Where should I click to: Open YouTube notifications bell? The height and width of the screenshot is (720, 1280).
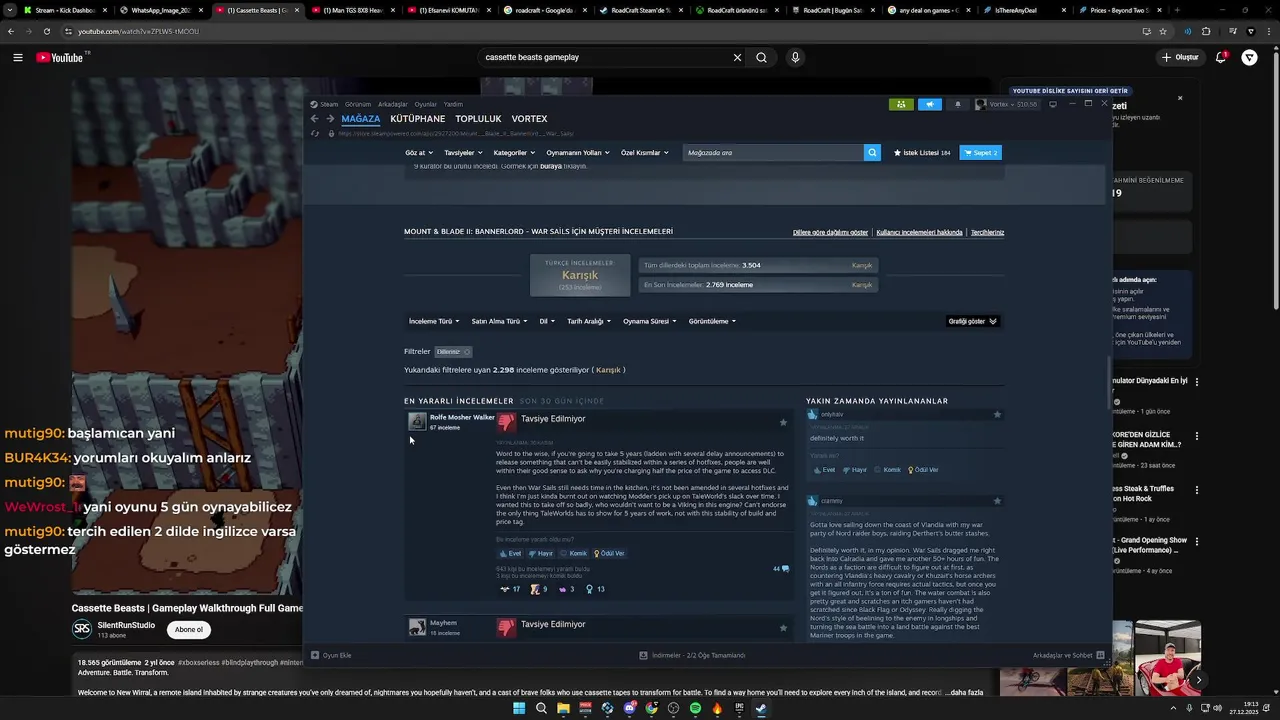point(1221,57)
